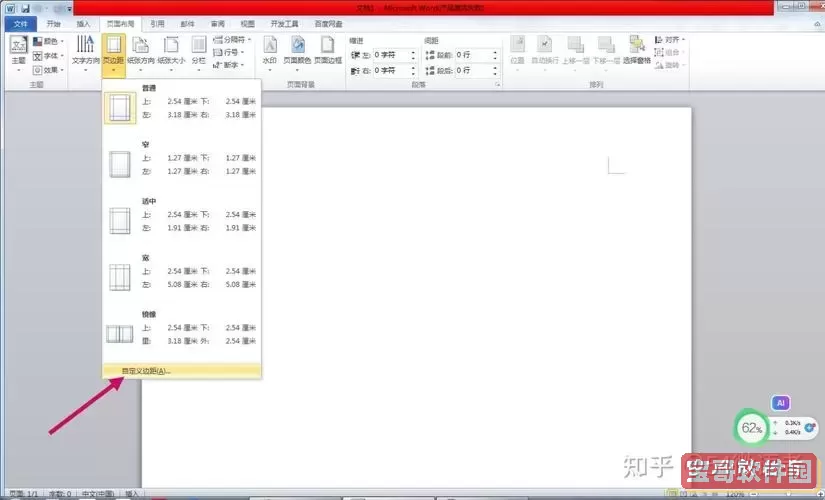The width and height of the screenshot is (825, 500).
Task: Open the 开发工具 (Developer) tab
Action: click(x=284, y=24)
